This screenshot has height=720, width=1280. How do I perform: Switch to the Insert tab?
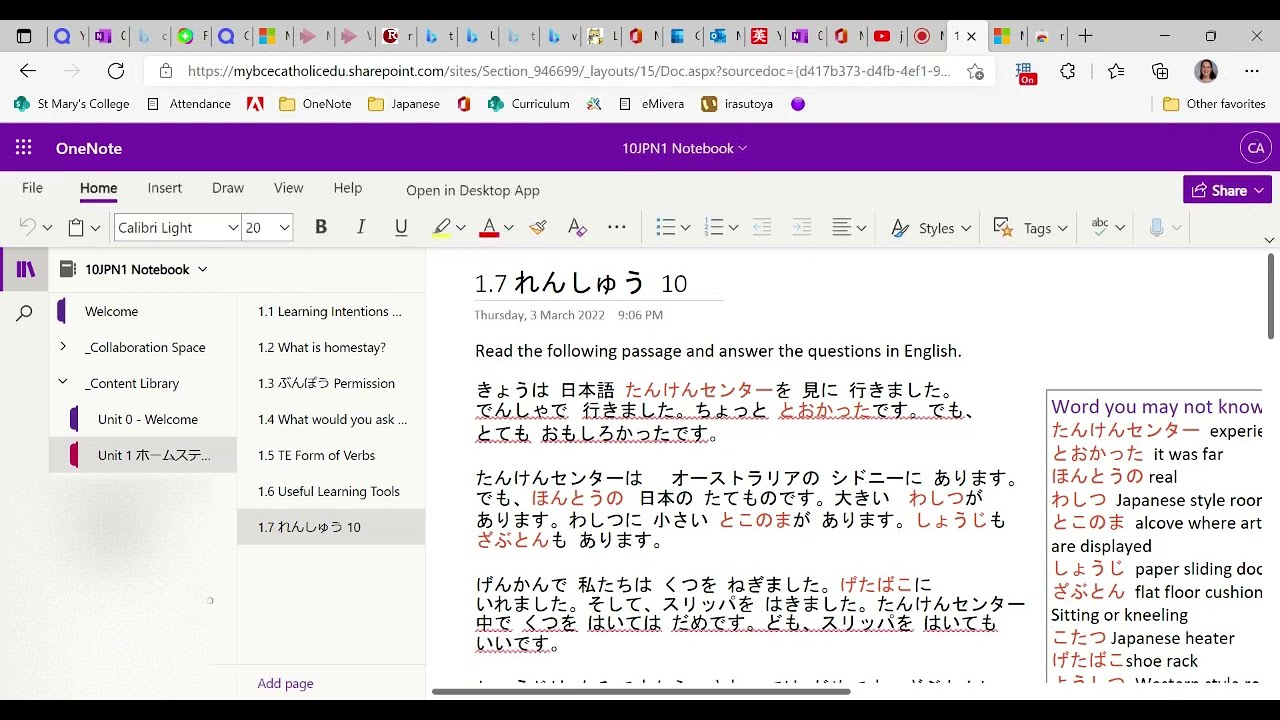coord(165,188)
